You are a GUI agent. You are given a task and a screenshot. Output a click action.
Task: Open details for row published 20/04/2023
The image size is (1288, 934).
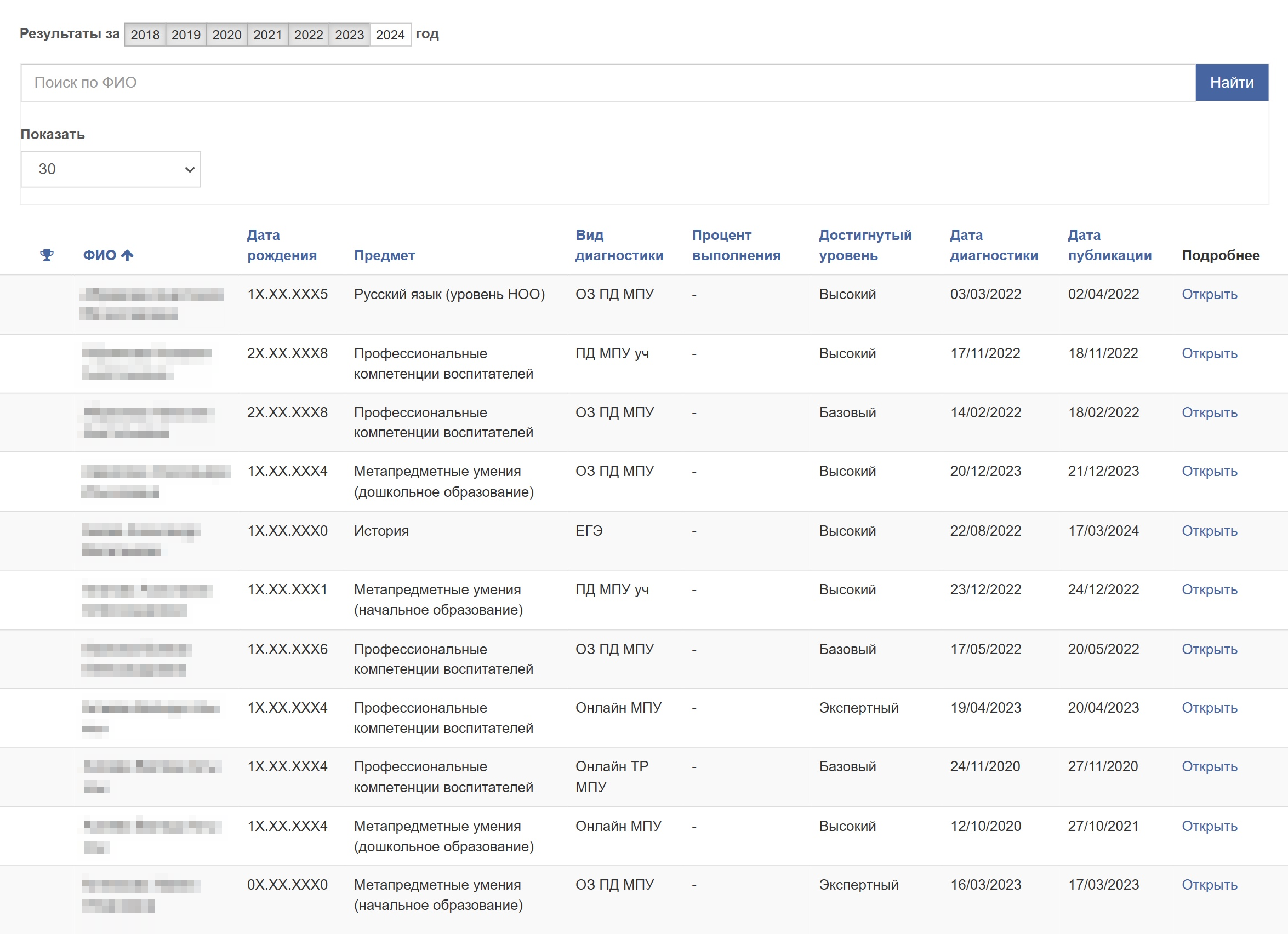tap(1209, 708)
